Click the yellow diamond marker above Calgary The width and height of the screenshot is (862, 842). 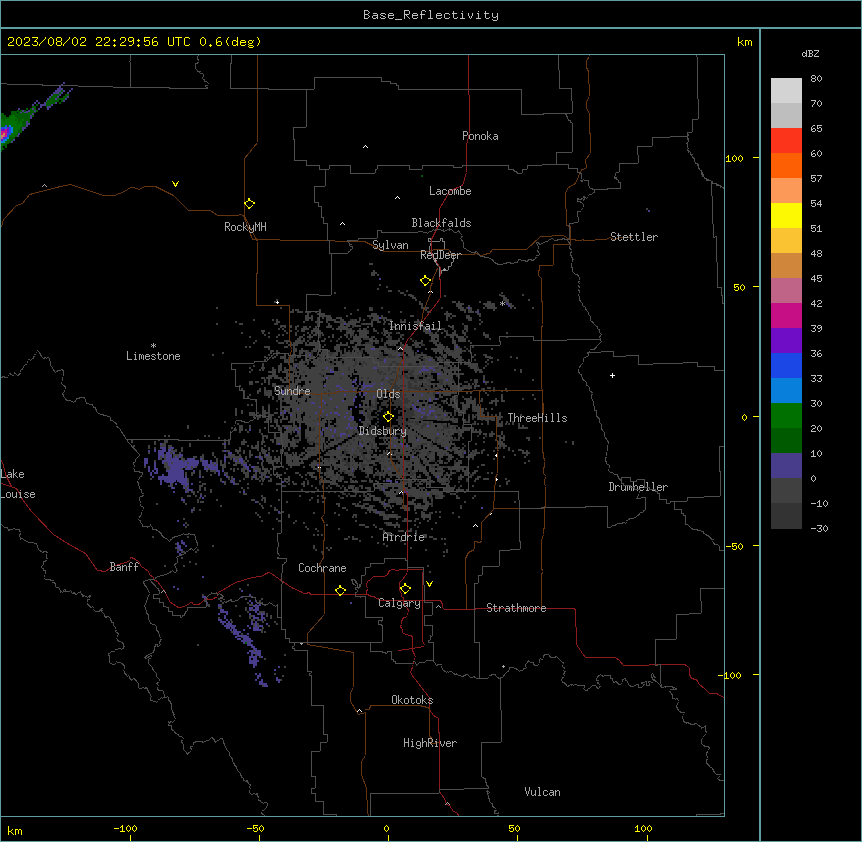[x=405, y=589]
